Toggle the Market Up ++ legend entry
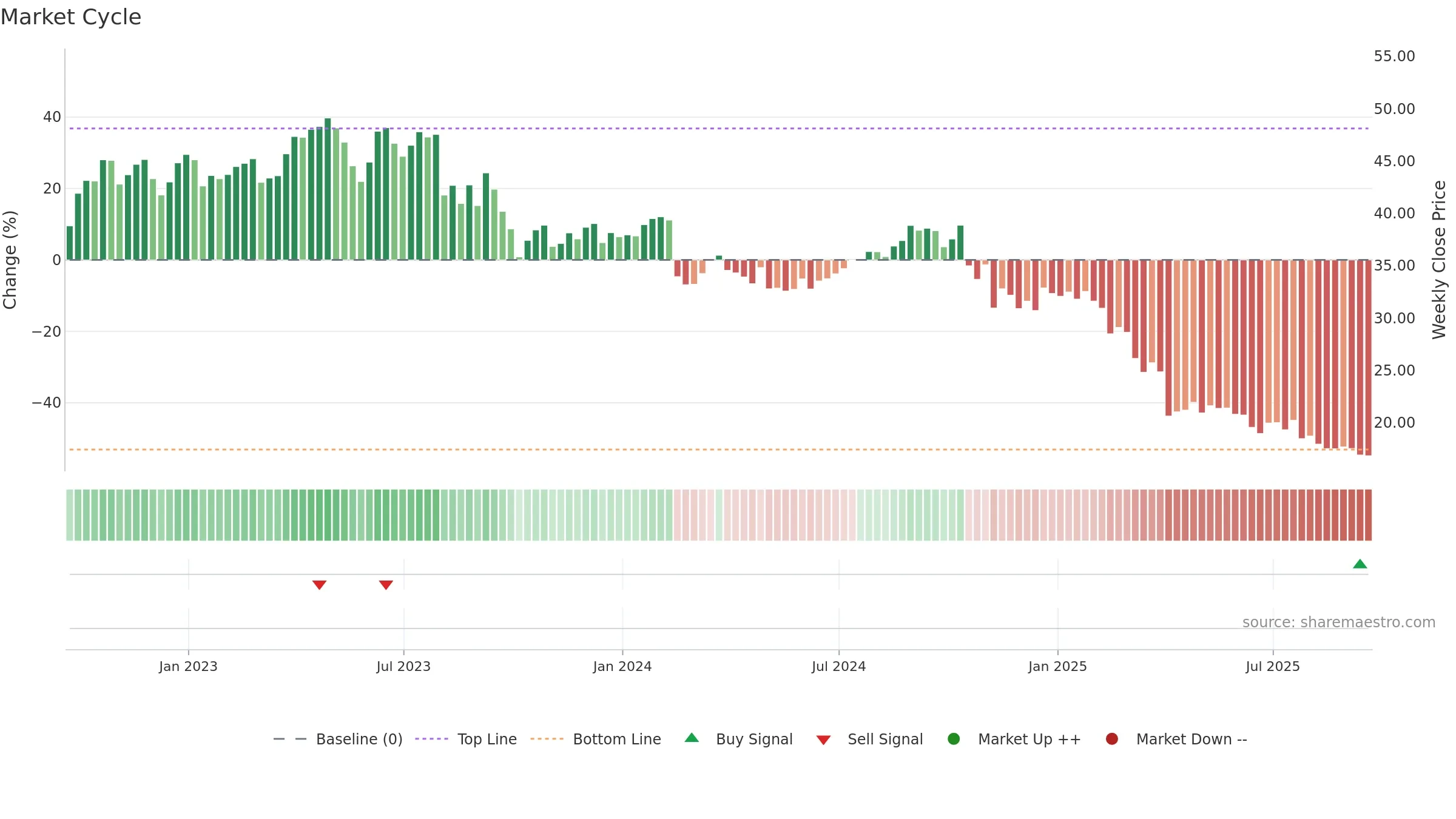This screenshot has height=819, width=1456. click(1014, 739)
